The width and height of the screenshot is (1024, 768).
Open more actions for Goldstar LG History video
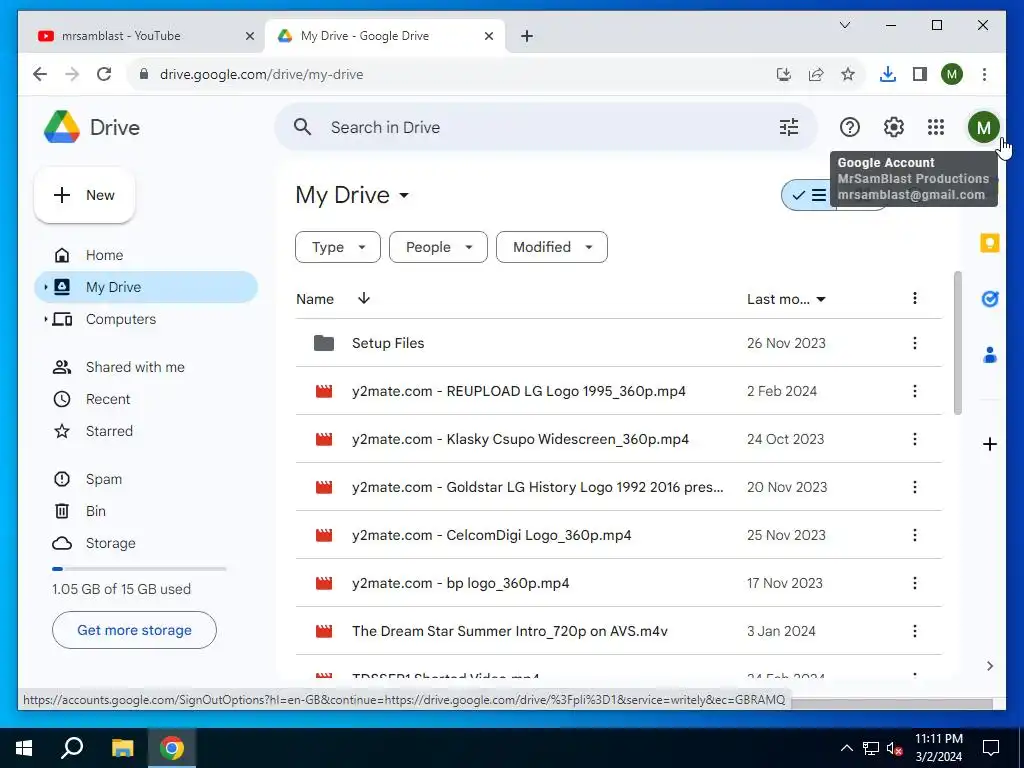[914, 487]
